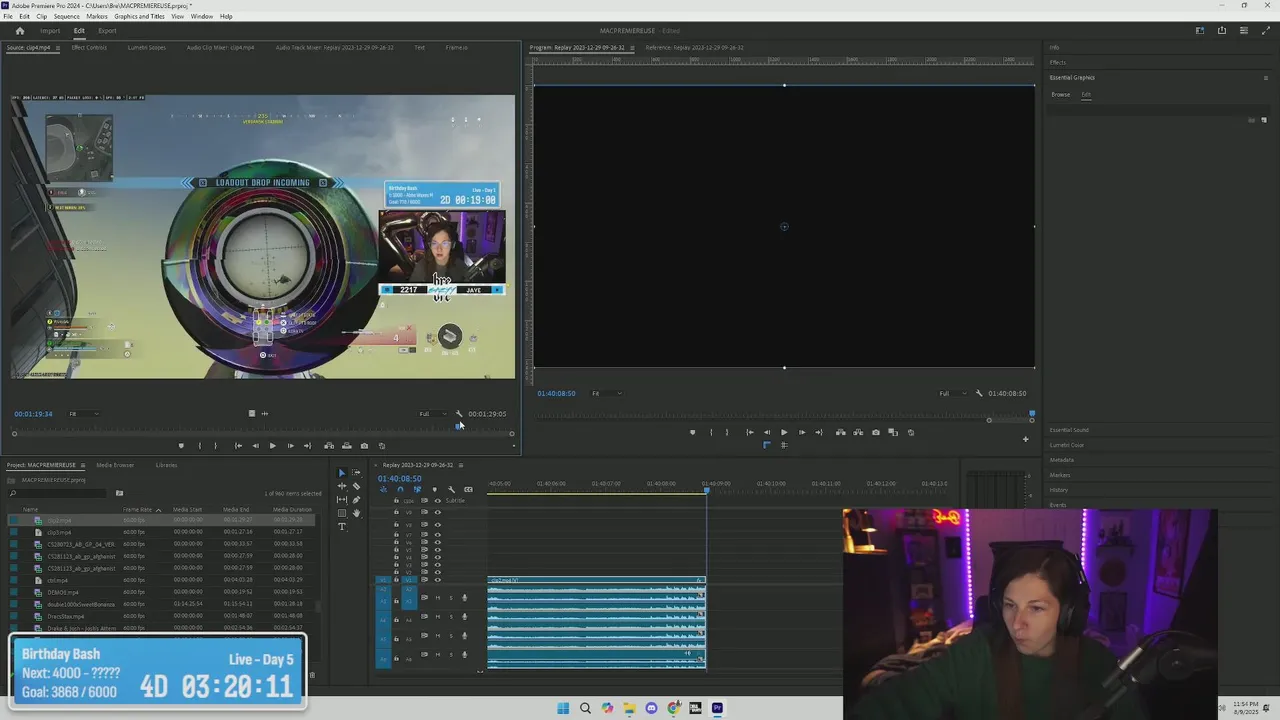Screen dimensions: 1280x720
Task: Select the Type tool
Action: 342,526
